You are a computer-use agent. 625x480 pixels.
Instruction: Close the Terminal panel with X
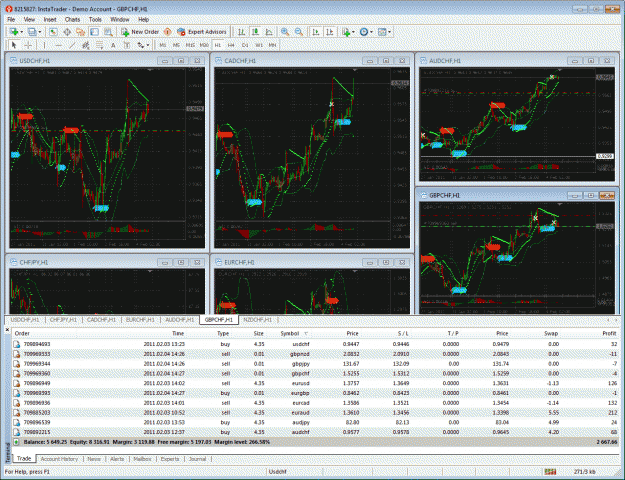click(7, 330)
